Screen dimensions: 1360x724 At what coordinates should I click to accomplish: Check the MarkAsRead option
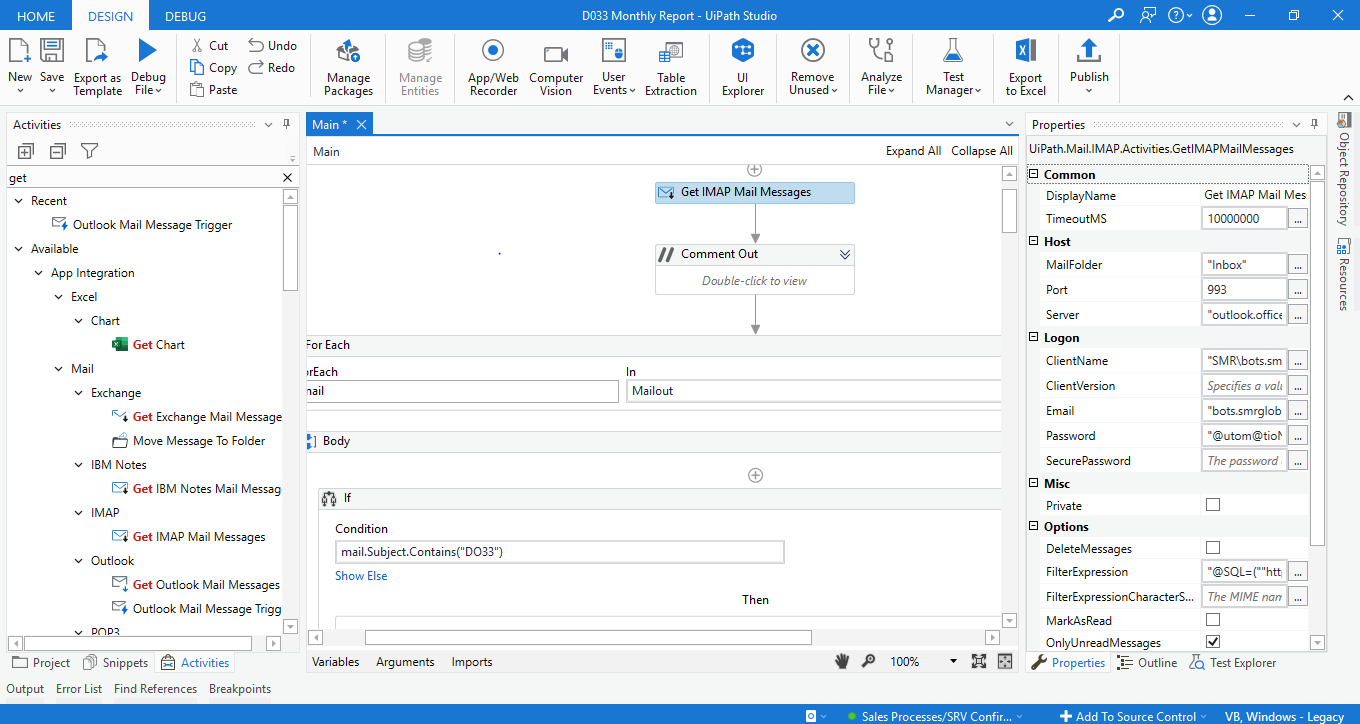point(1213,620)
